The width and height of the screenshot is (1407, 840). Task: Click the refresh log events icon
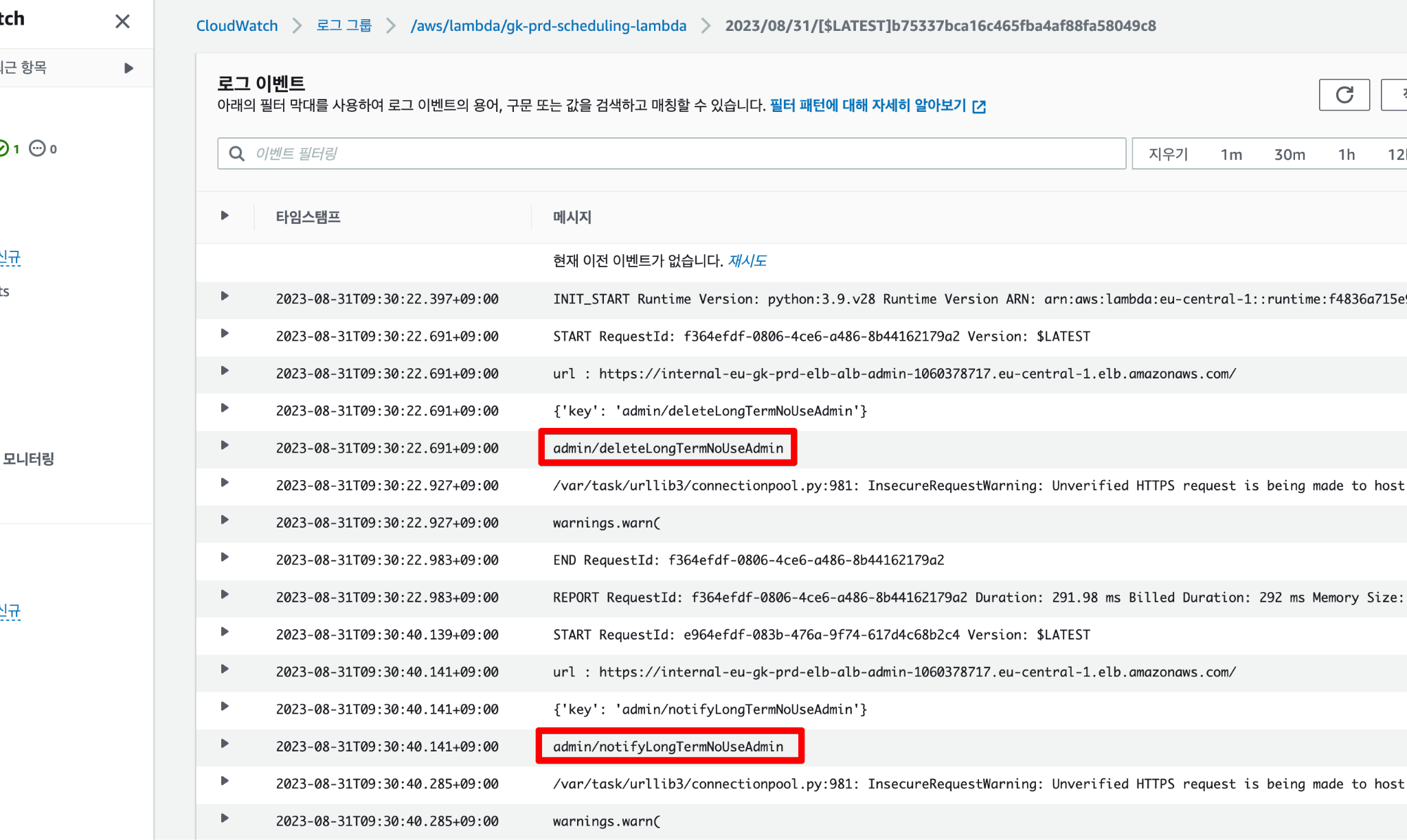click(1344, 95)
